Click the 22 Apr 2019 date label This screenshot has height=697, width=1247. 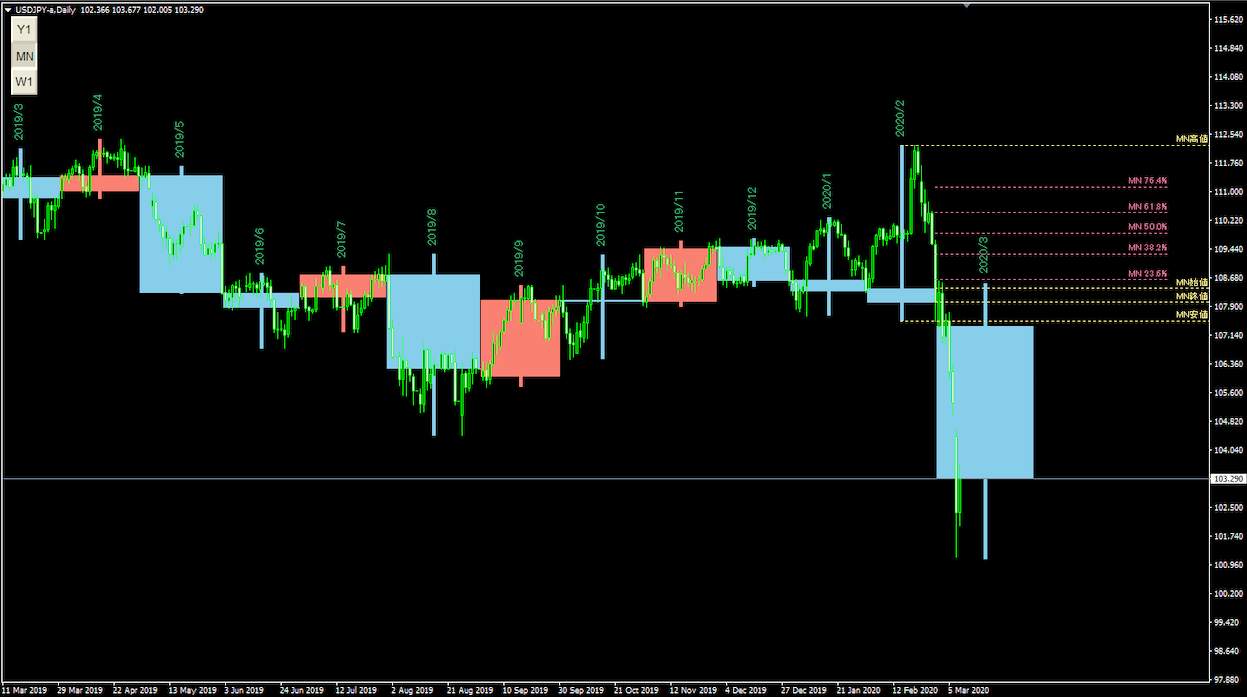tap(135, 690)
